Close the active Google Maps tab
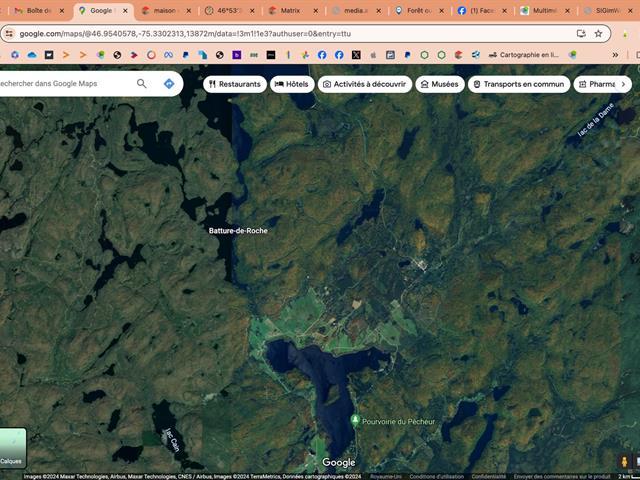 (125, 11)
